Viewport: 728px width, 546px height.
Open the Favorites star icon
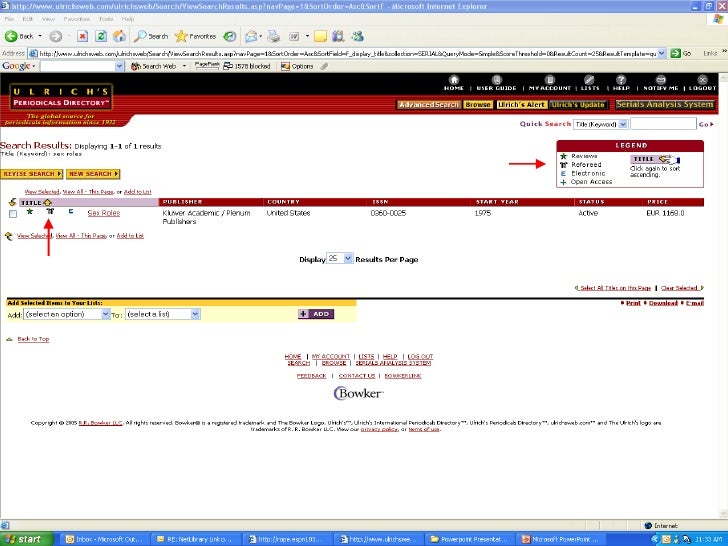pyautogui.click(x=181, y=36)
